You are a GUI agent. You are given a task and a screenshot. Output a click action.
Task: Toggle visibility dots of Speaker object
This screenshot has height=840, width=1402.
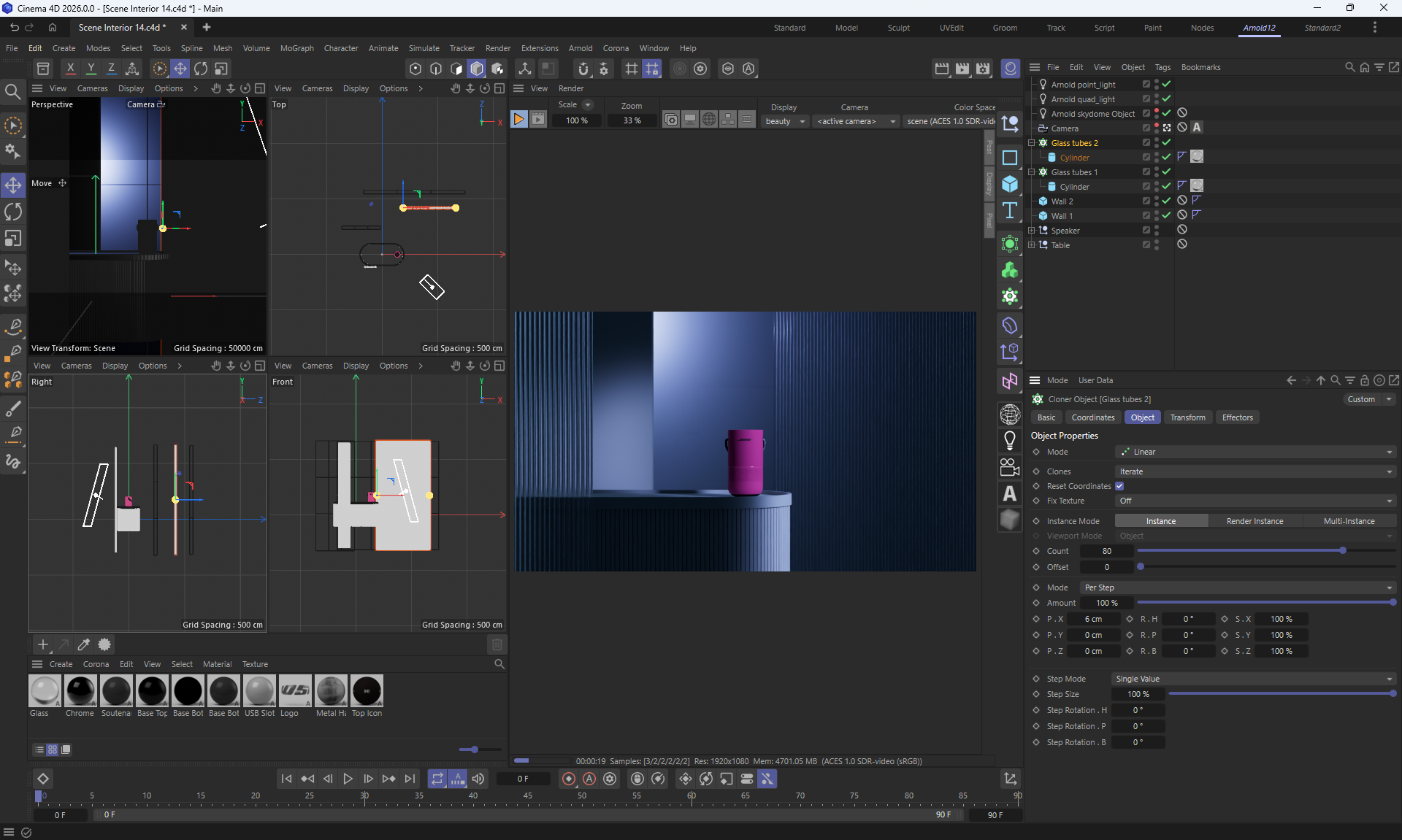pos(1157,230)
